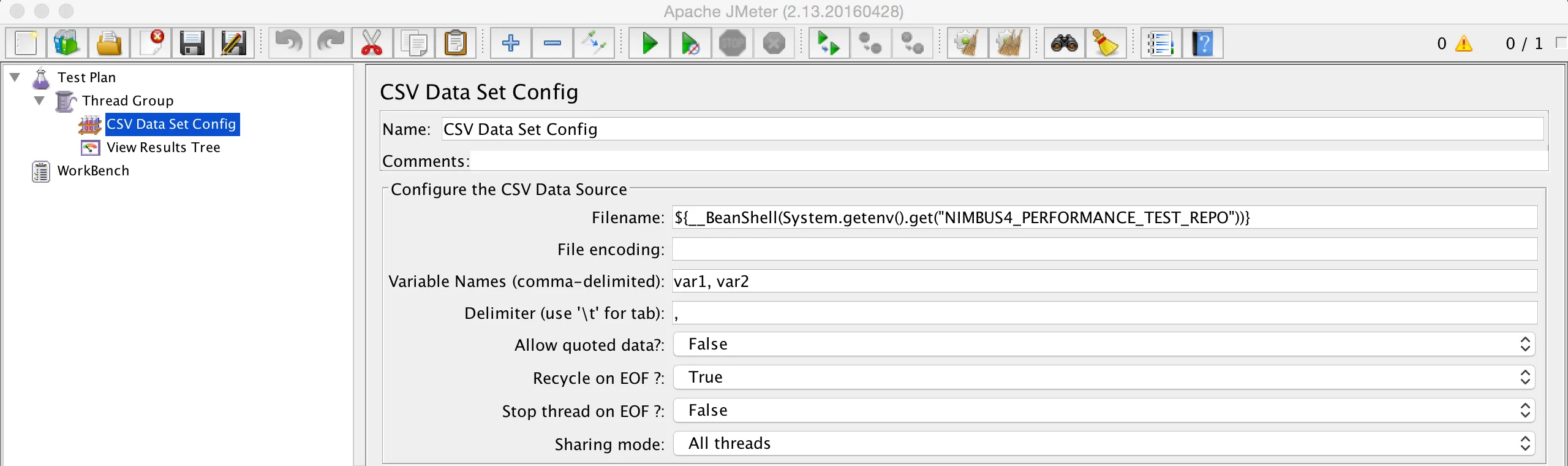Open the Recycle on EOF dropdown
Viewport: 1568px width, 466px height.
[1104, 377]
